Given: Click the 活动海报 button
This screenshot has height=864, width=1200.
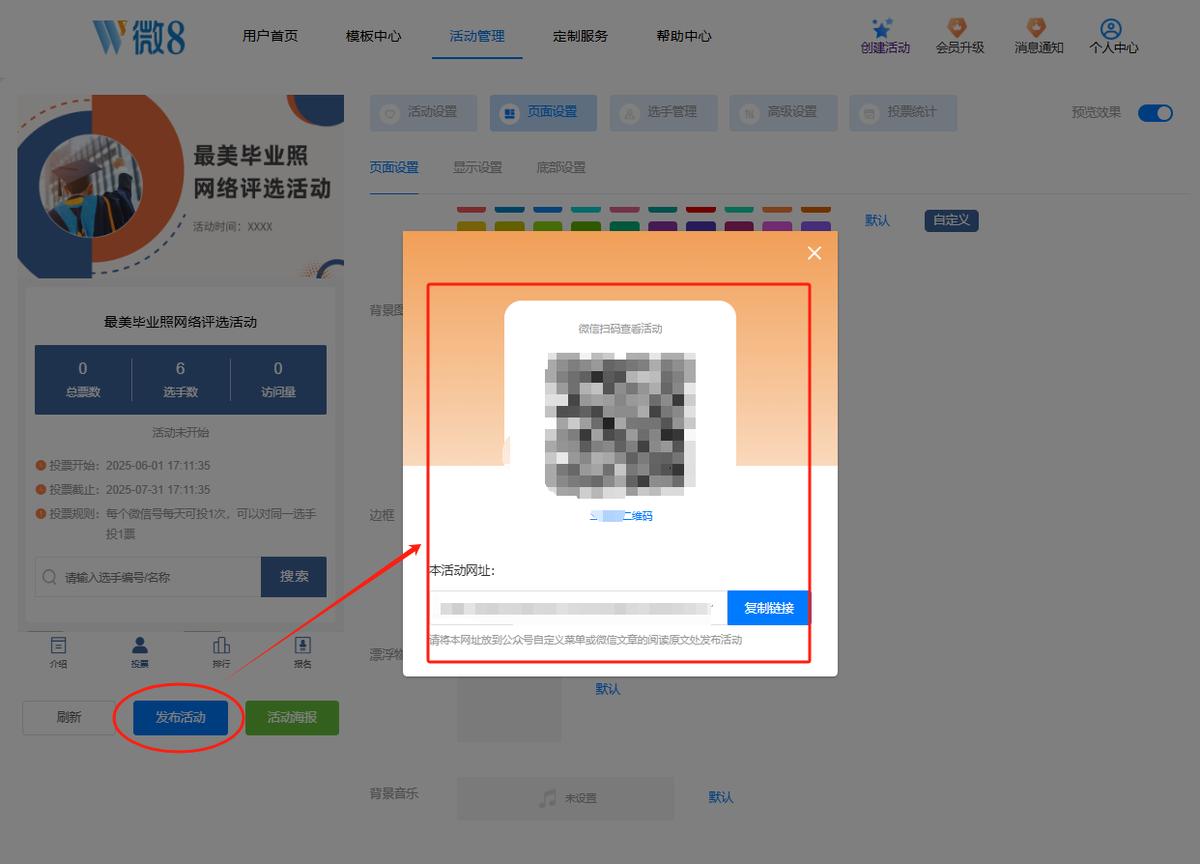Looking at the screenshot, I should point(292,718).
